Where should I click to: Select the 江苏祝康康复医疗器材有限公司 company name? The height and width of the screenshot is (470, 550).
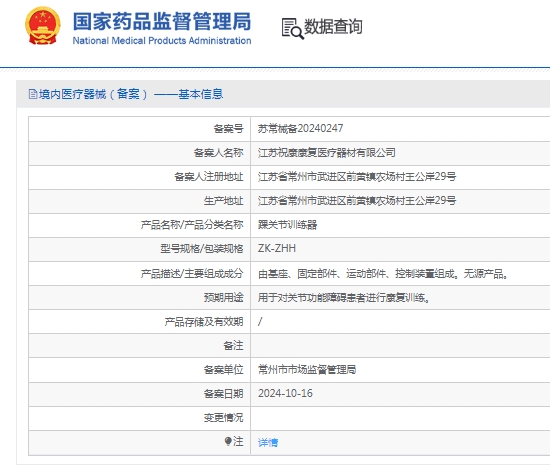click(327, 153)
